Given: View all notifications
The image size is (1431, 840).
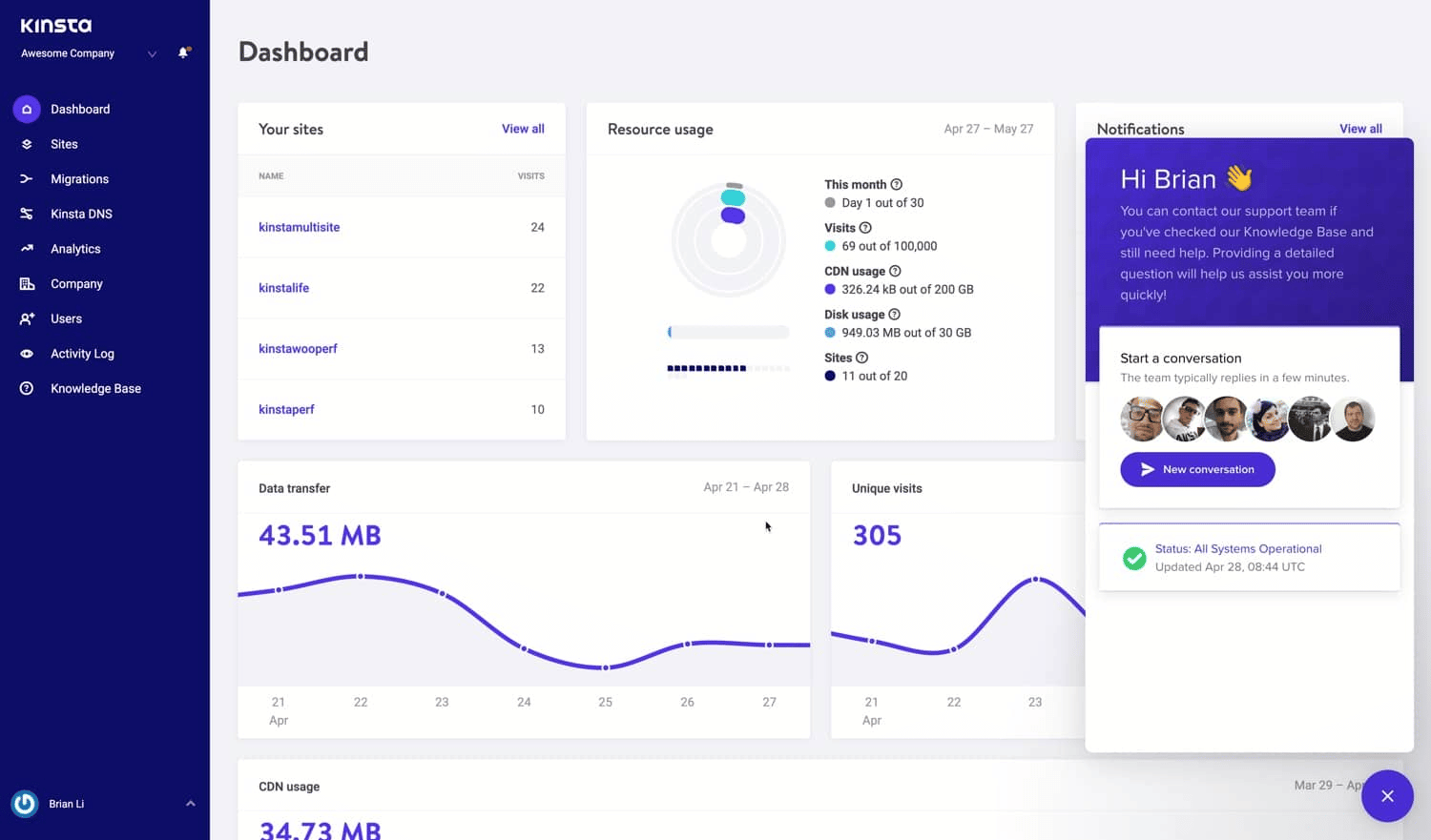Looking at the screenshot, I should [x=1360, y=129].
